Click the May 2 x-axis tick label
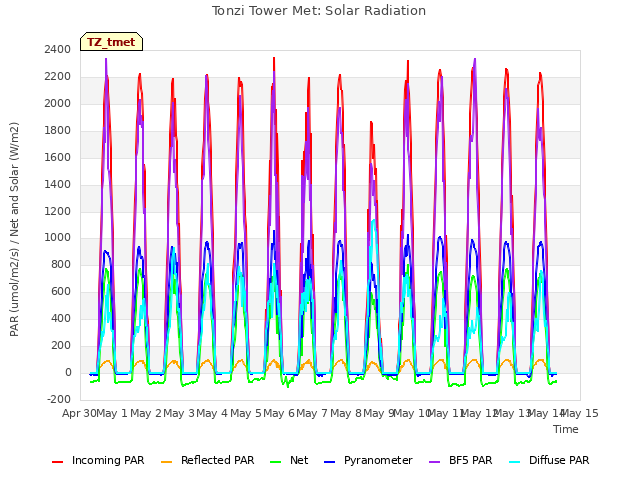The height and width of the screenshot is (480, 640). (x=146, y=413)
